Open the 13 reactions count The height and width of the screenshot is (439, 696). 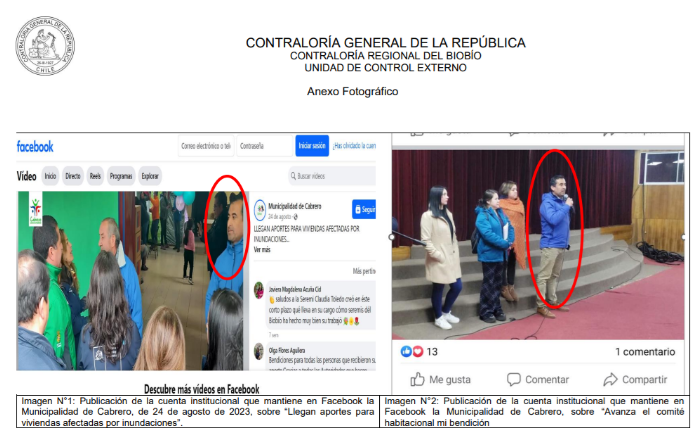click(432, 352)
